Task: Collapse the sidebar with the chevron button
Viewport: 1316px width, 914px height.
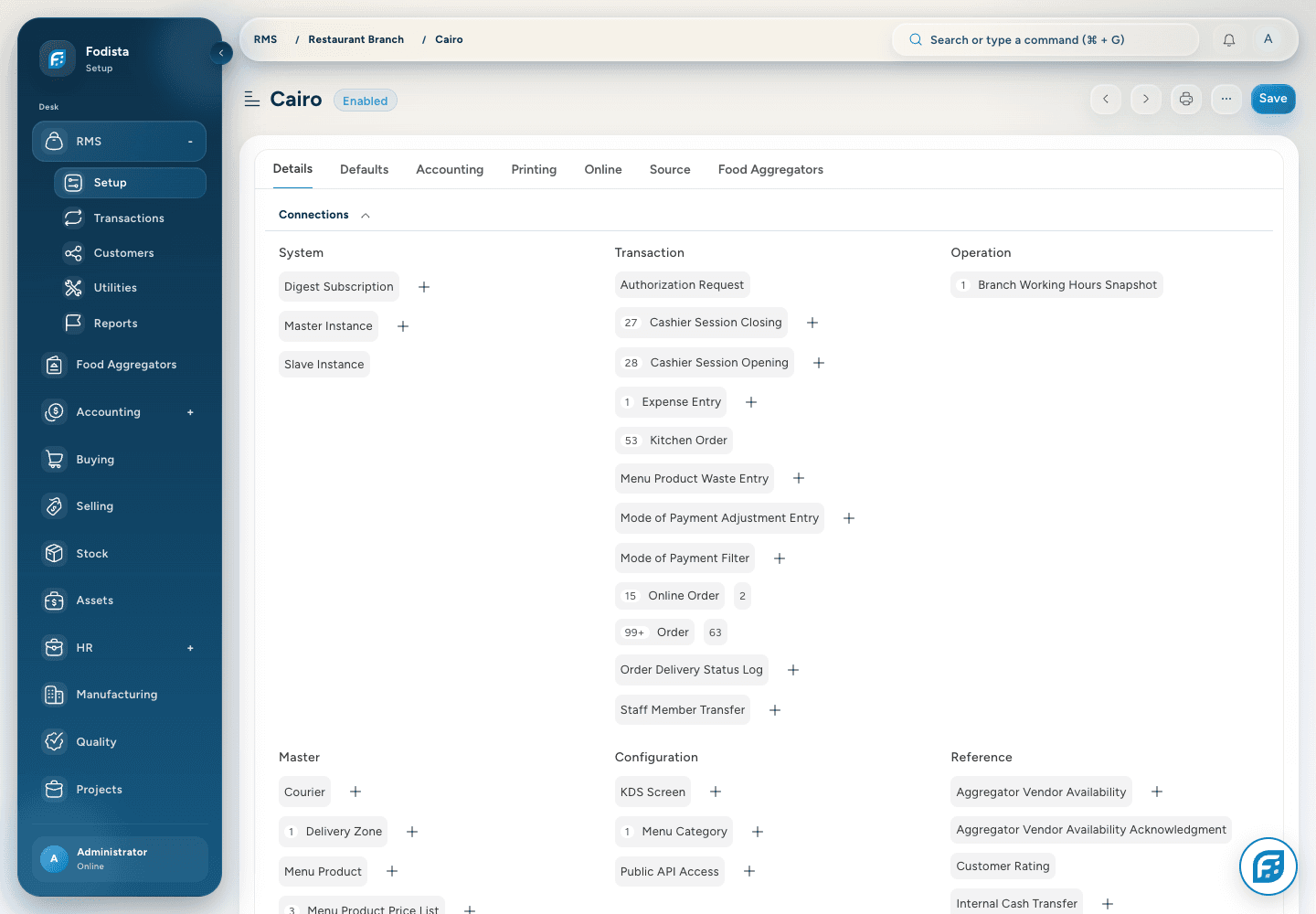Action: point(221,53)
